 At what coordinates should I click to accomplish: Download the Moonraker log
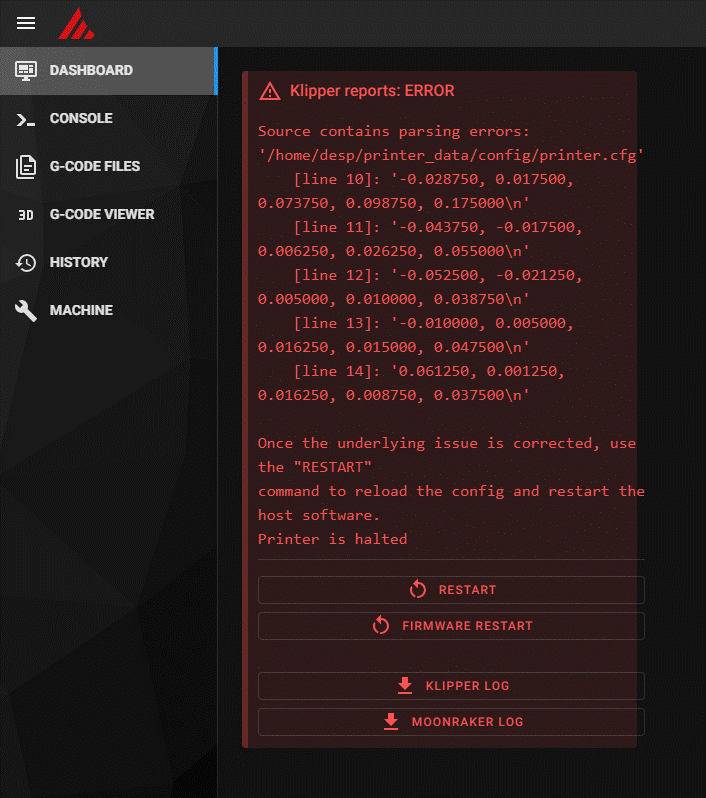click(x=451, y=722)
